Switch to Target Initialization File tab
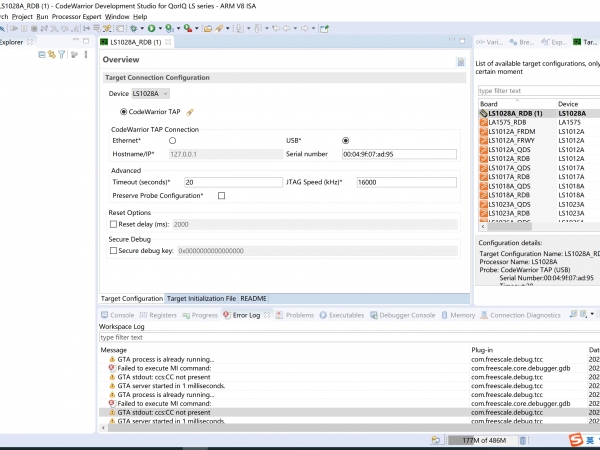This screenshot has width=600, height=450. point(201,299)
